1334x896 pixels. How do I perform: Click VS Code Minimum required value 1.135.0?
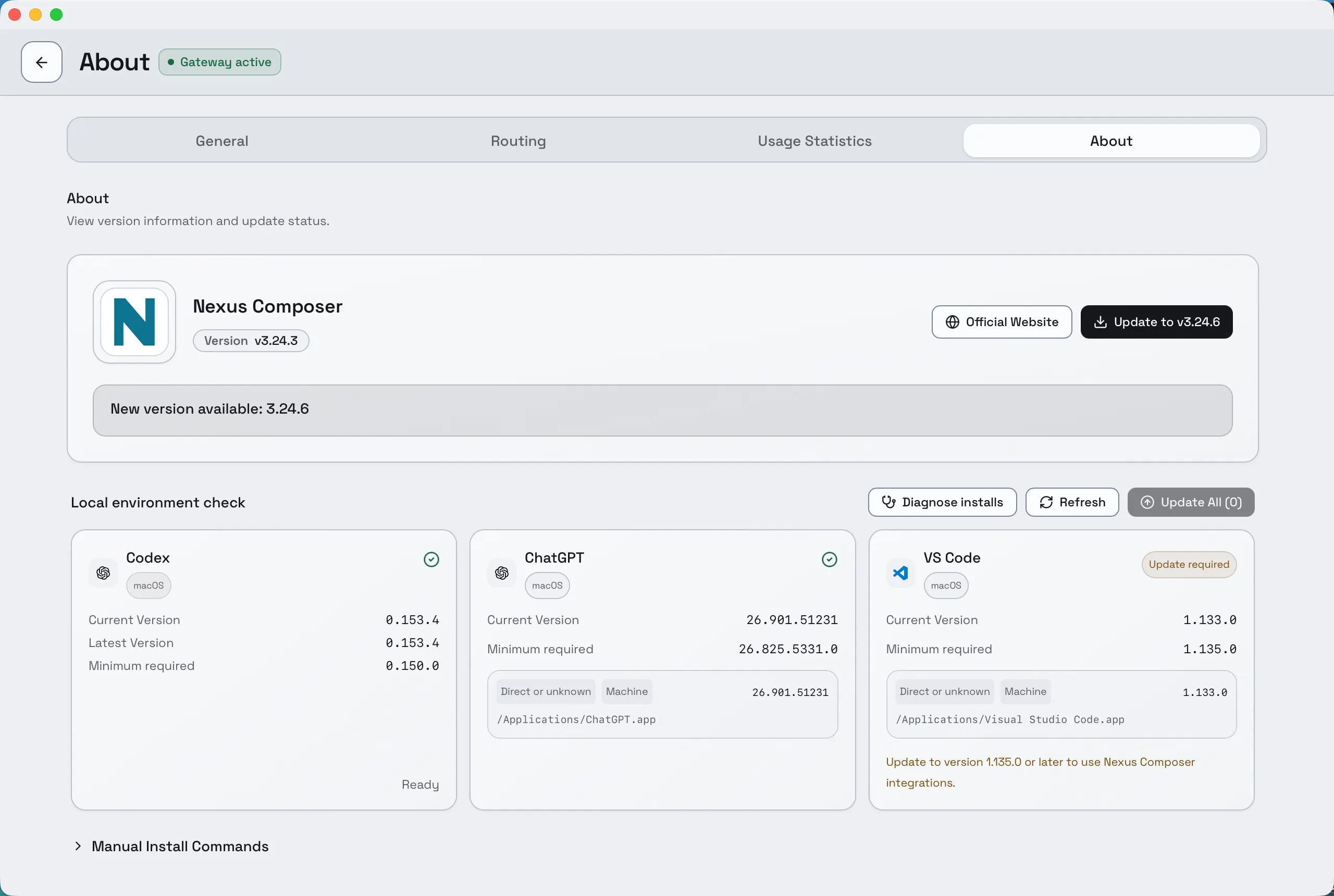pos(1209,649)
